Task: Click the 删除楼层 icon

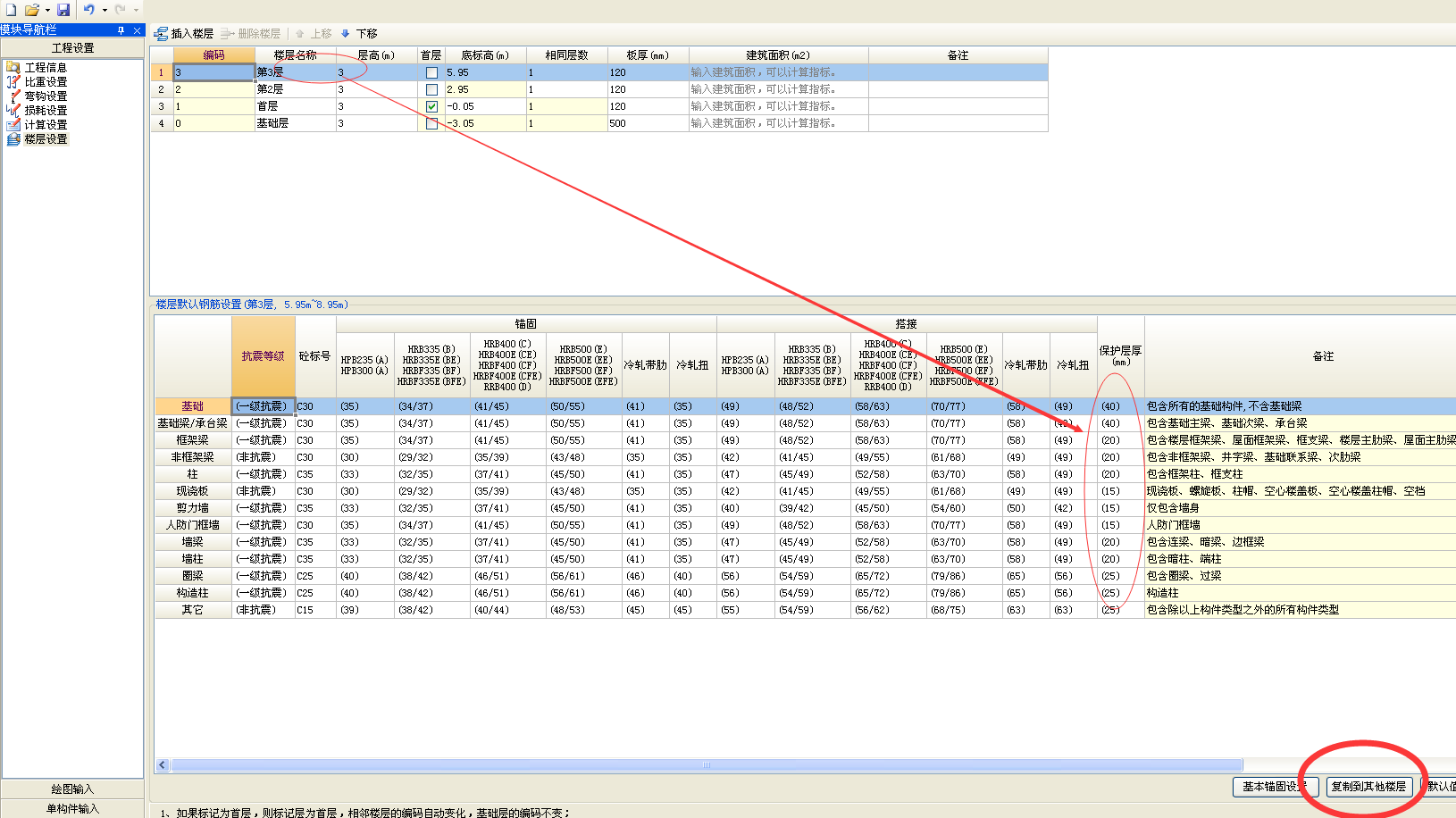Action: [x=228, y=34]
